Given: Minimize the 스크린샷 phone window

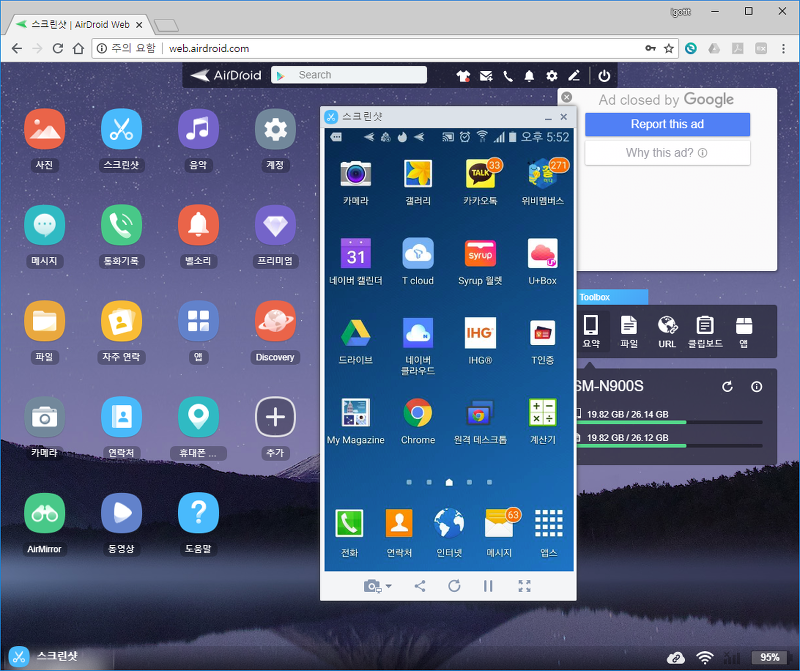Looking at the screenshot, I should [548, 117].
